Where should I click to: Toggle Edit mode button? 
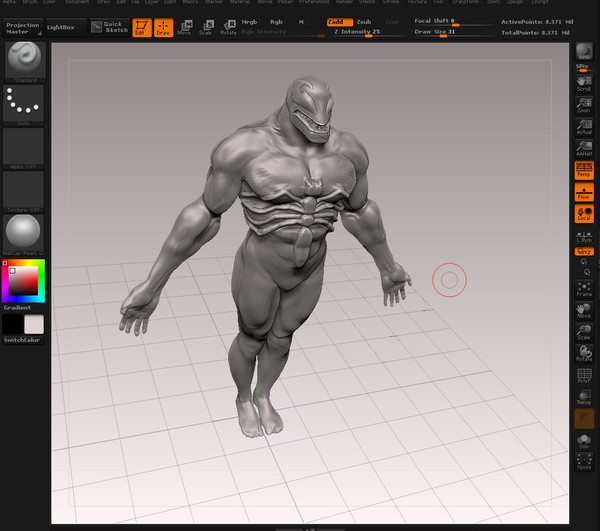[x=142, y=28]
